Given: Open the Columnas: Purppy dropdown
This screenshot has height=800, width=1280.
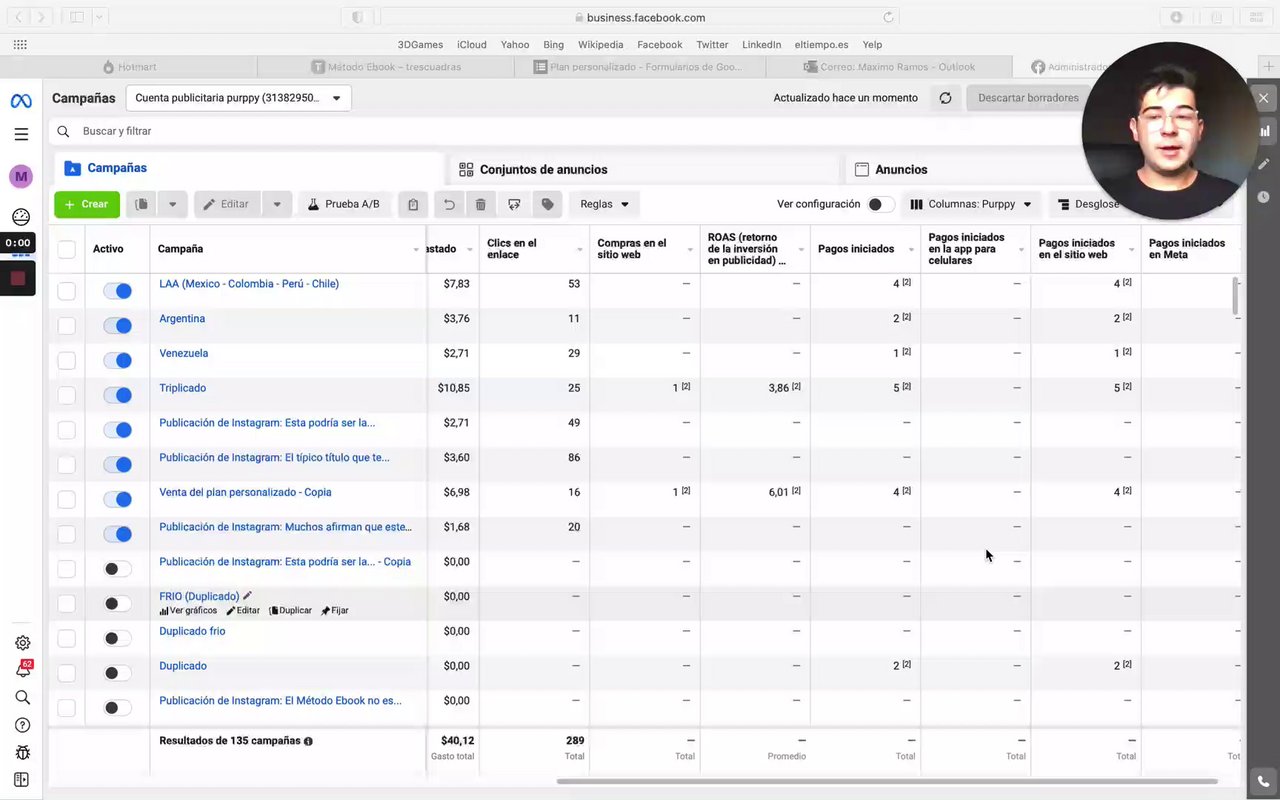Looking at the screenshot, I should (971, 204).
